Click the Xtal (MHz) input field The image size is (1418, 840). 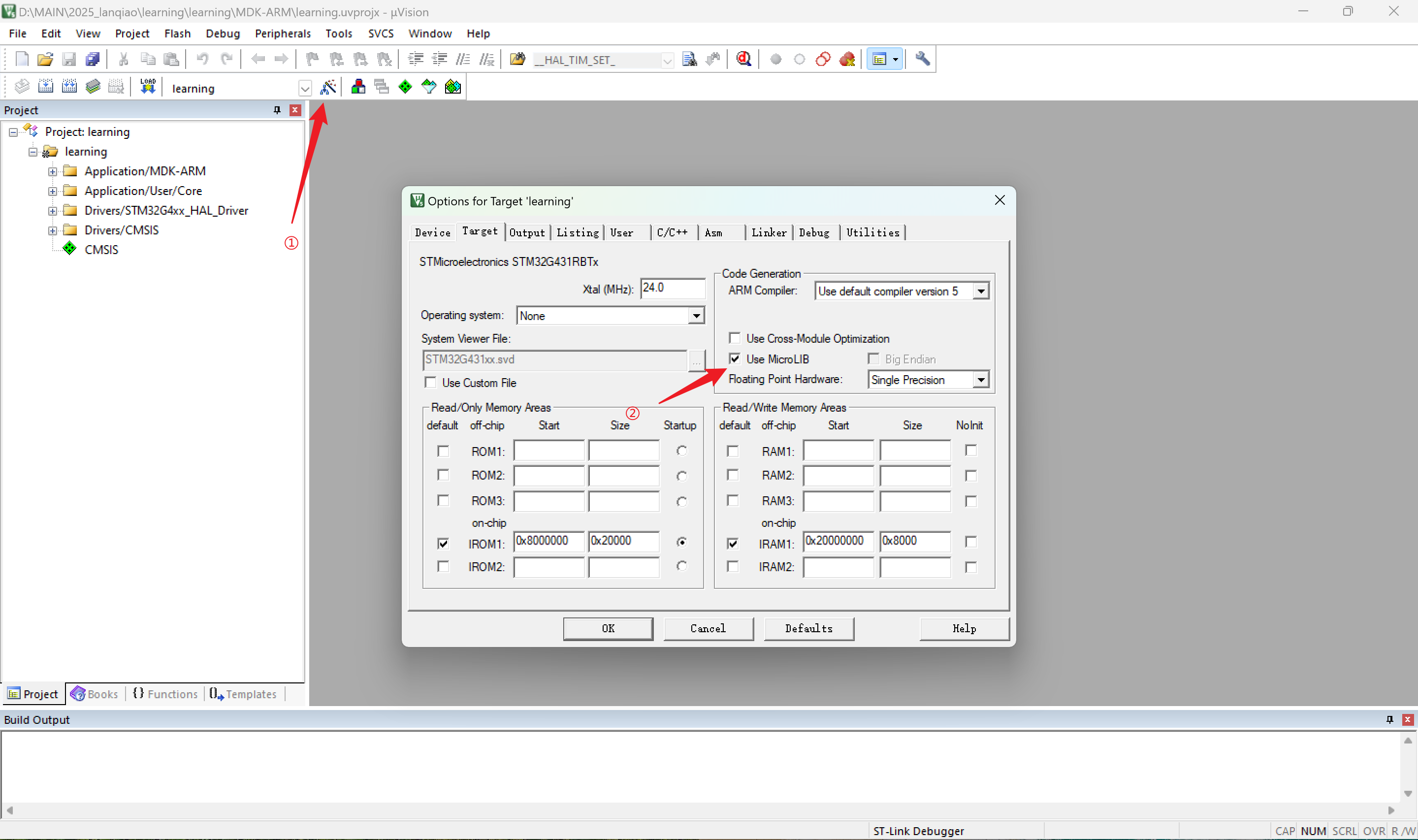pos(672,288)
